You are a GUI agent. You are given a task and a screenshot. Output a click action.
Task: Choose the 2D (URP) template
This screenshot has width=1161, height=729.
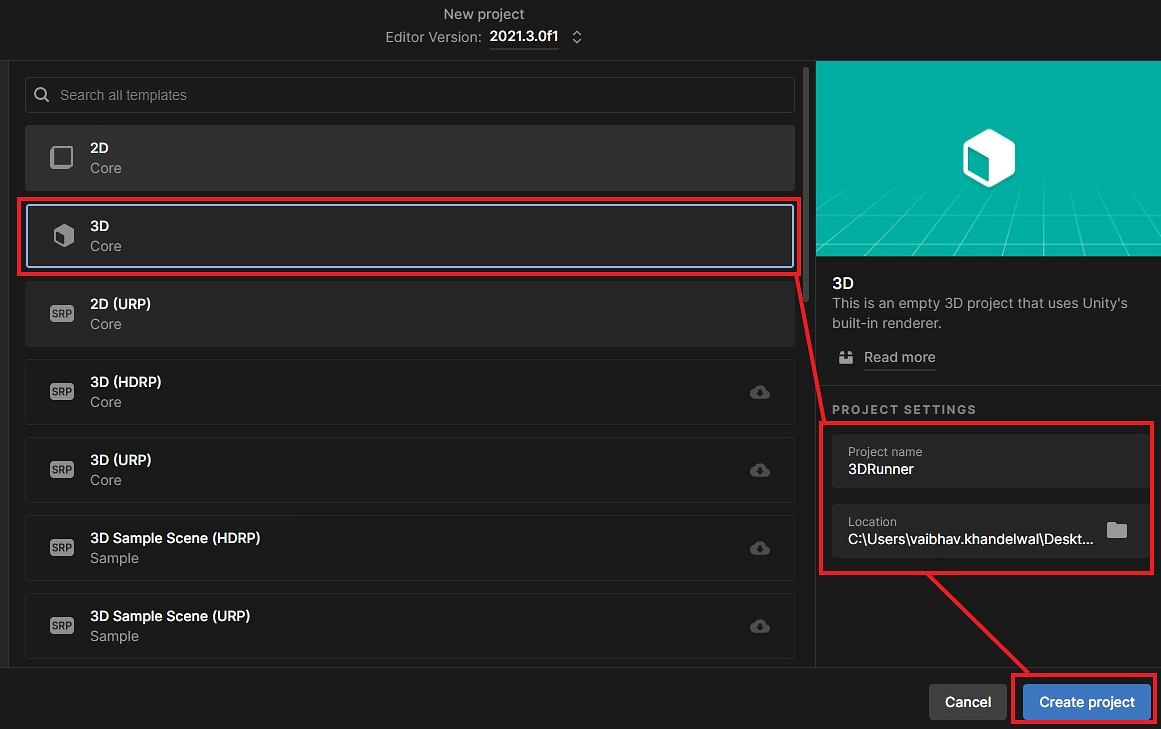409,314
